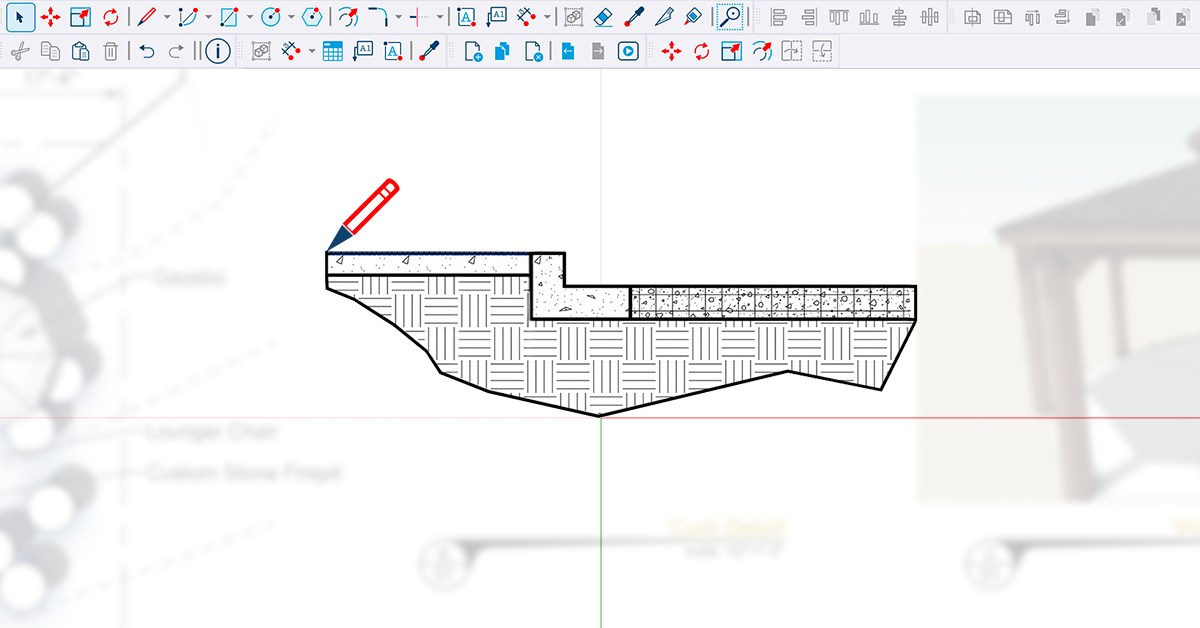Pick the Scale tool in top toolbar row

tap(81, 17)
